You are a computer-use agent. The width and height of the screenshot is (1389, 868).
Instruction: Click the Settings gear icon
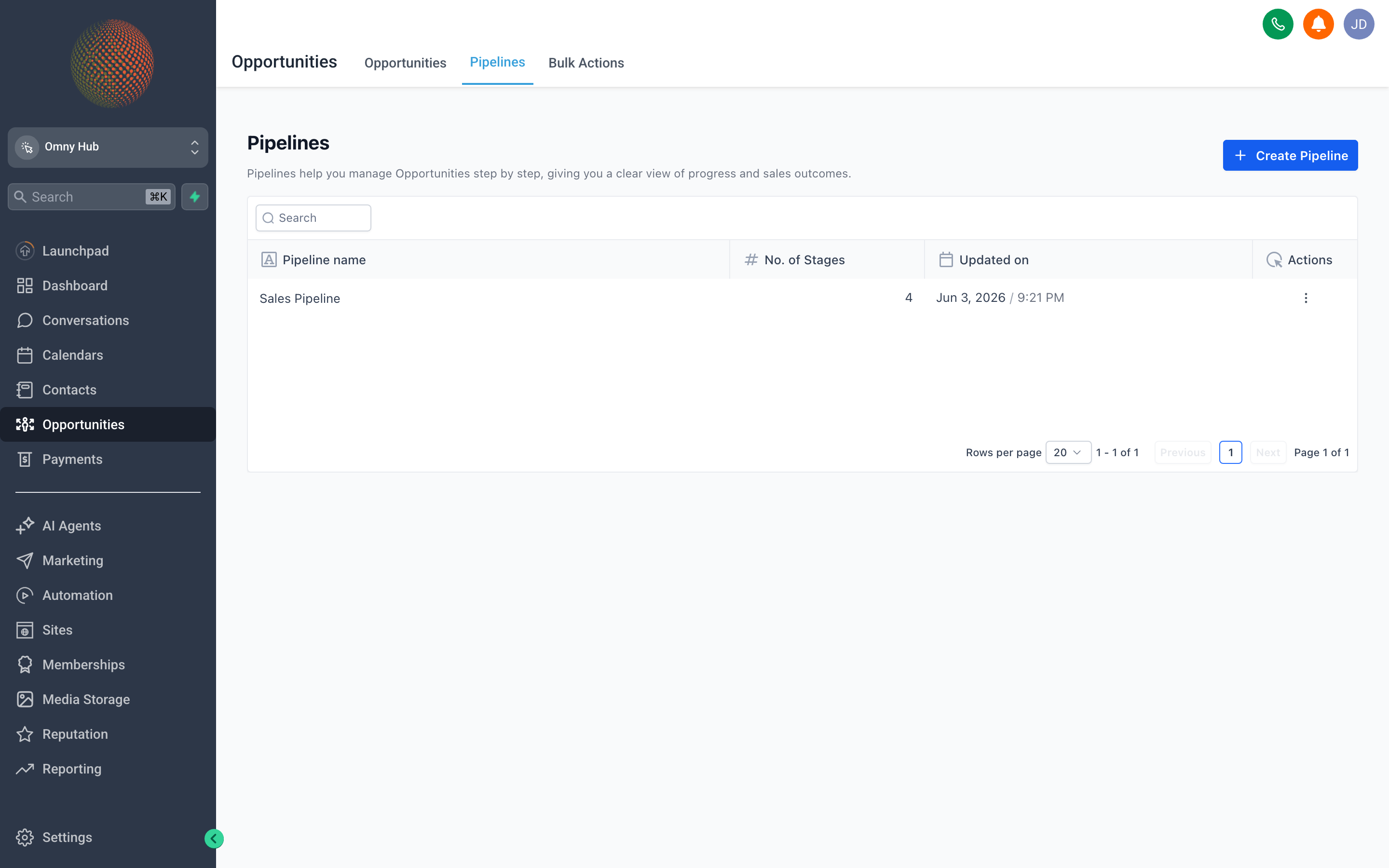coord(25,838)
